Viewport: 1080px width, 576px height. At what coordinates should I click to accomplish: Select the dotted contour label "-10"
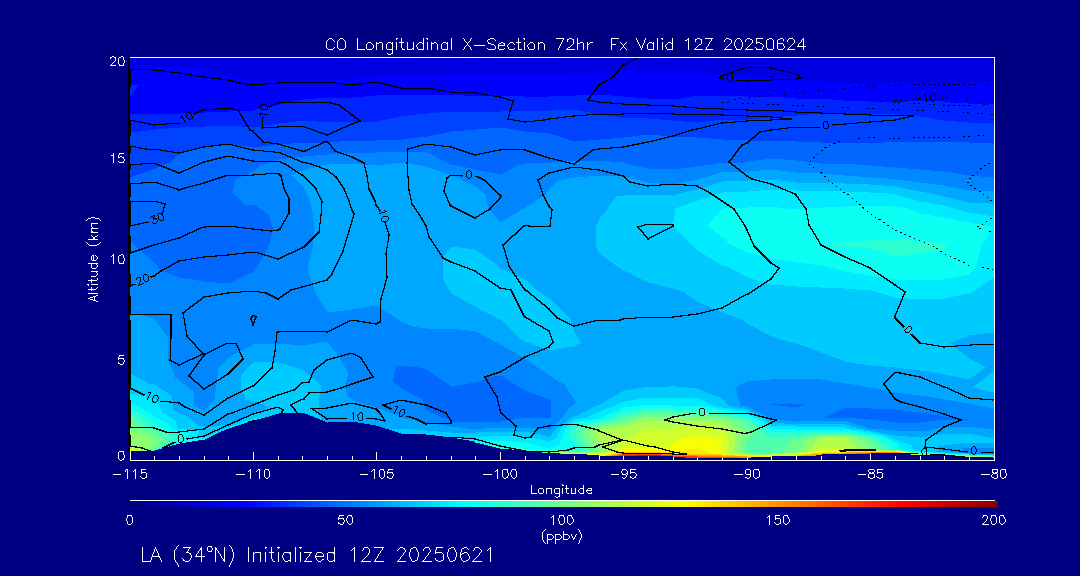coord(926,99)
